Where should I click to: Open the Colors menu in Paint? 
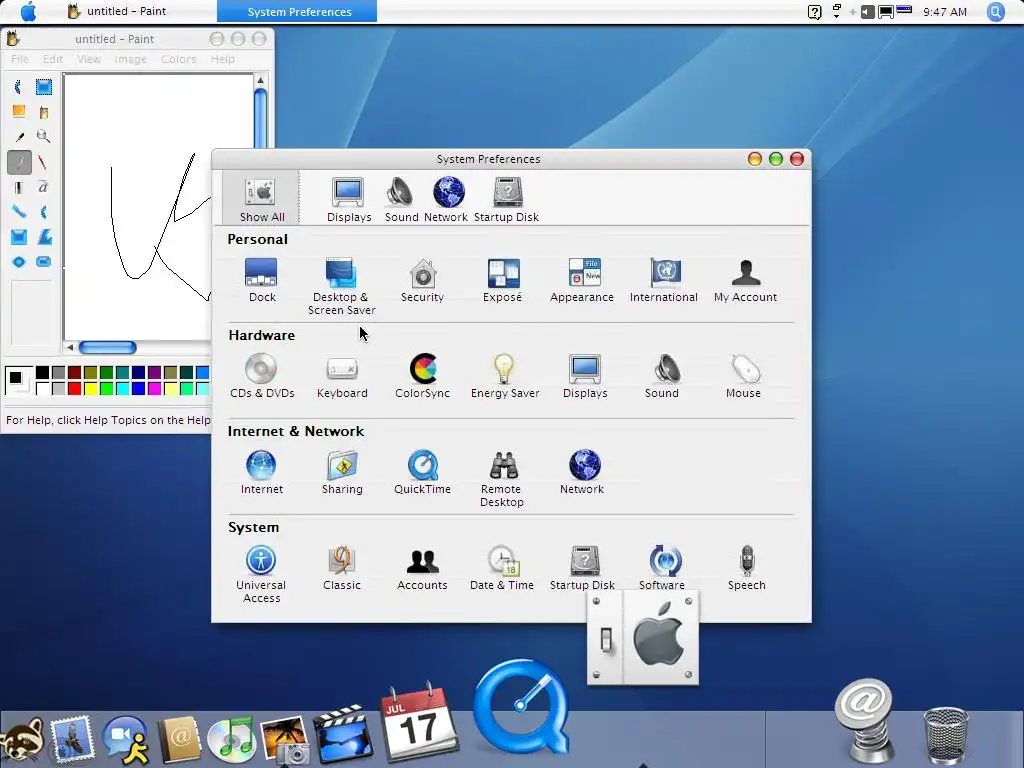coord(178,59)
